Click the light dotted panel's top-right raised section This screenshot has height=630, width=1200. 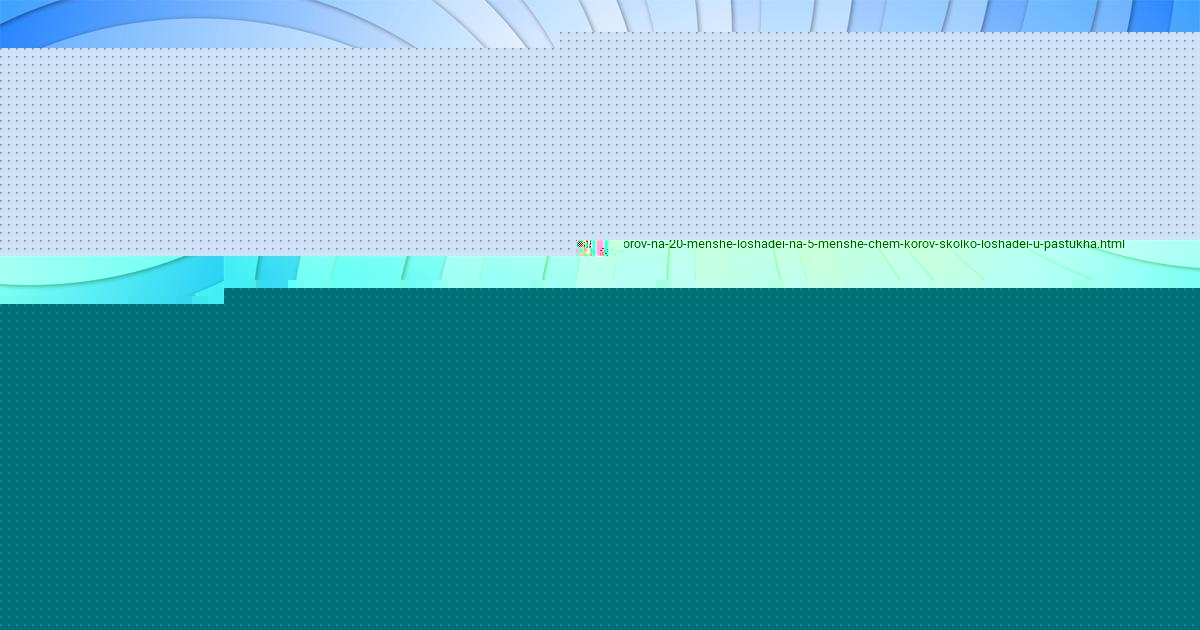(x=880, y=40)
